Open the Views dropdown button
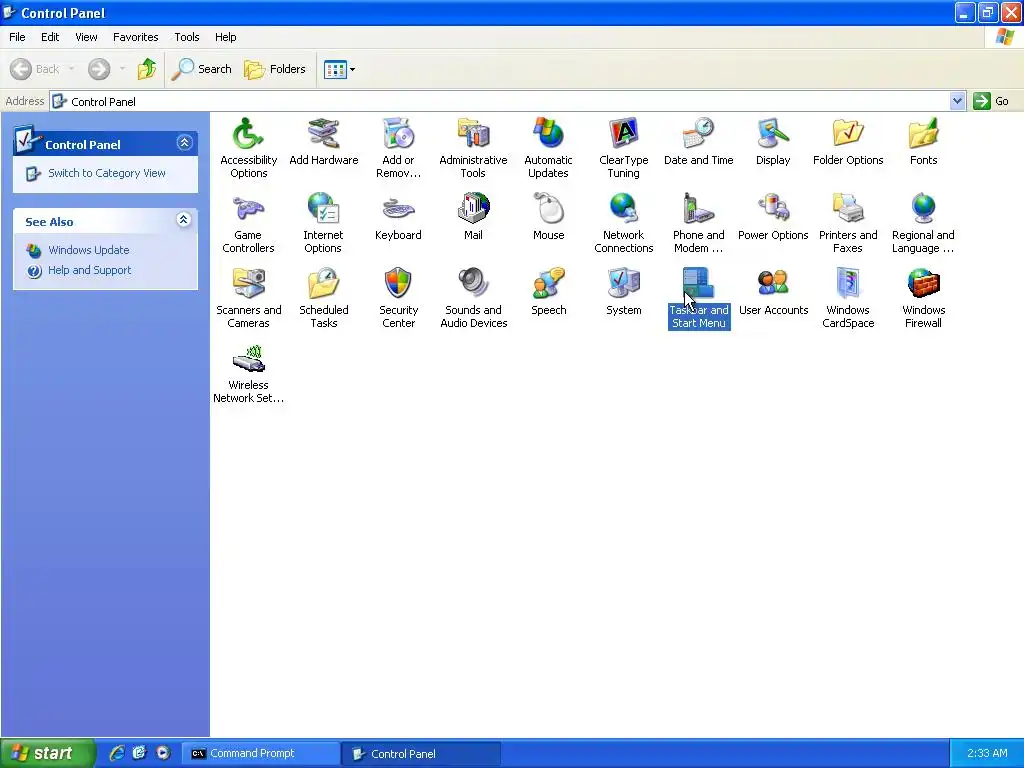 point(340,69)
